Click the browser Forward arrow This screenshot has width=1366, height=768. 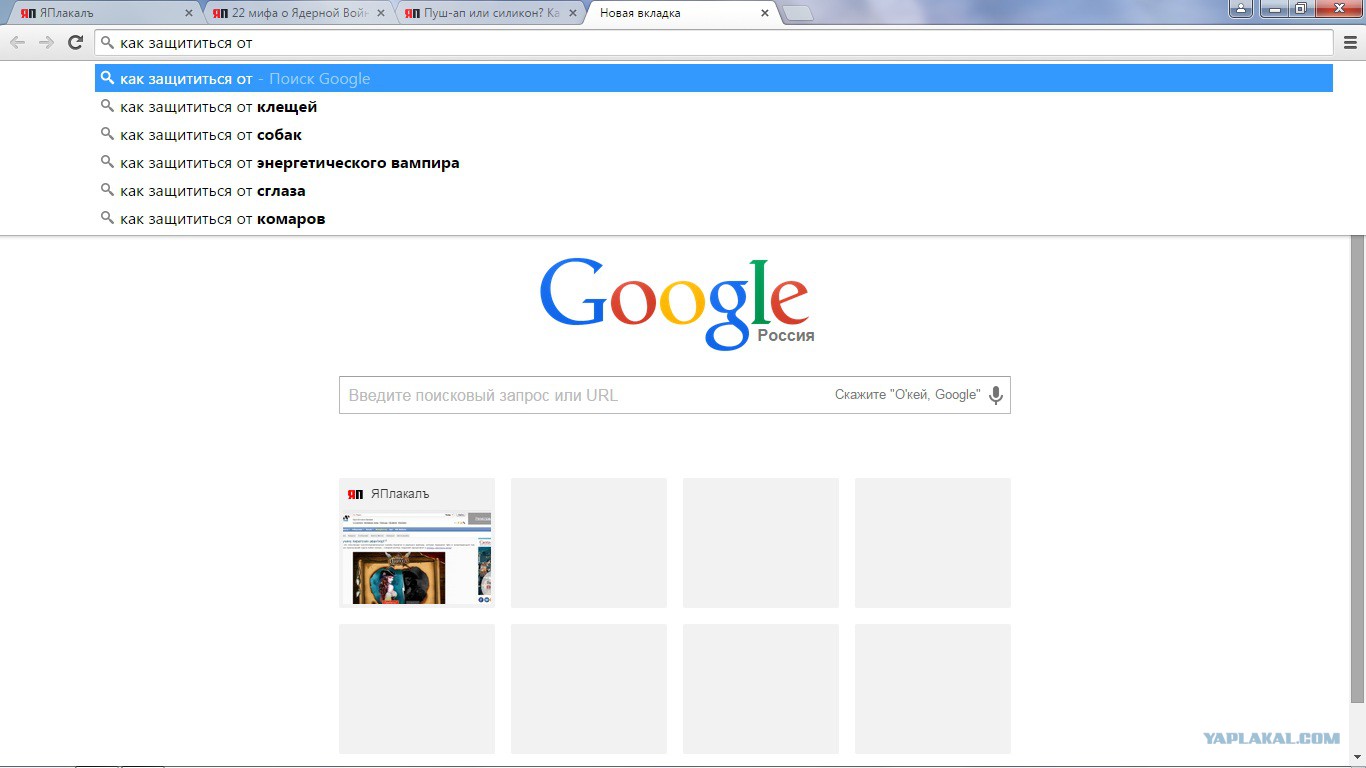(x=46, y=42)
